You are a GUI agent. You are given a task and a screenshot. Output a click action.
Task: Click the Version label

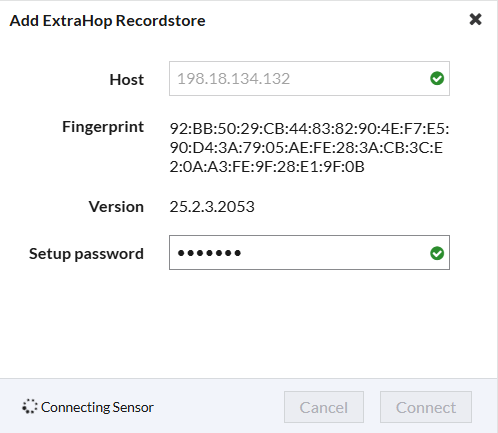[116, 207]
